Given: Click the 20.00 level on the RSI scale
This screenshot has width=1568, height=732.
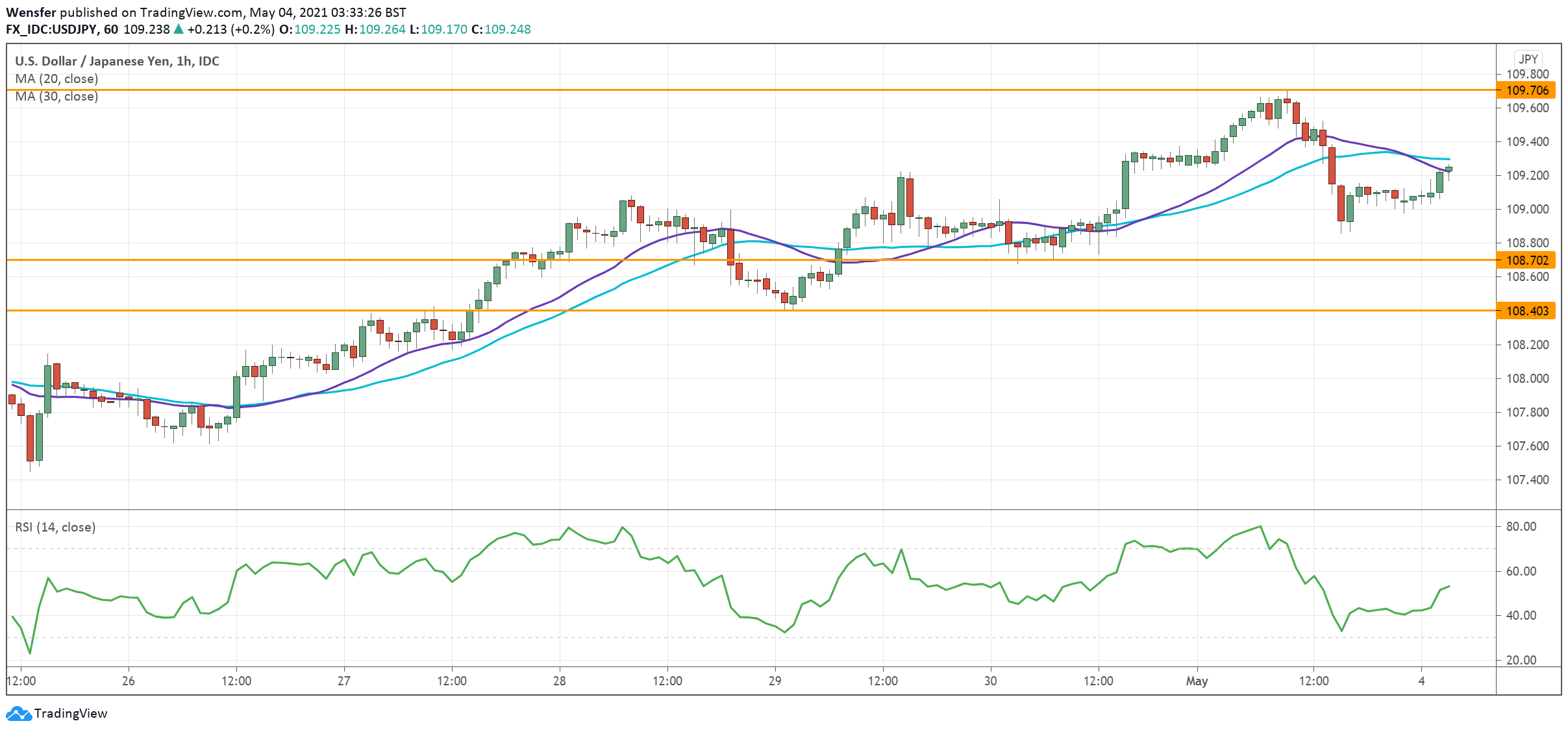Looking at the screenshot, I should [1521, 660].
